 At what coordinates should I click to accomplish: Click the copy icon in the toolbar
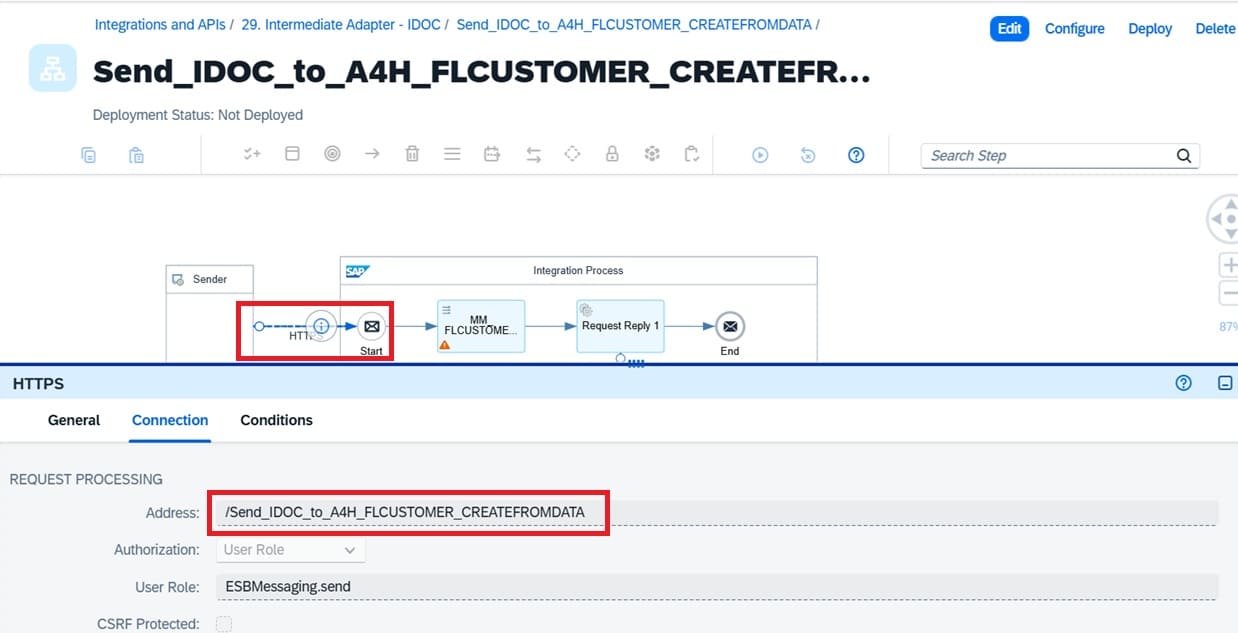coord(89,155)
